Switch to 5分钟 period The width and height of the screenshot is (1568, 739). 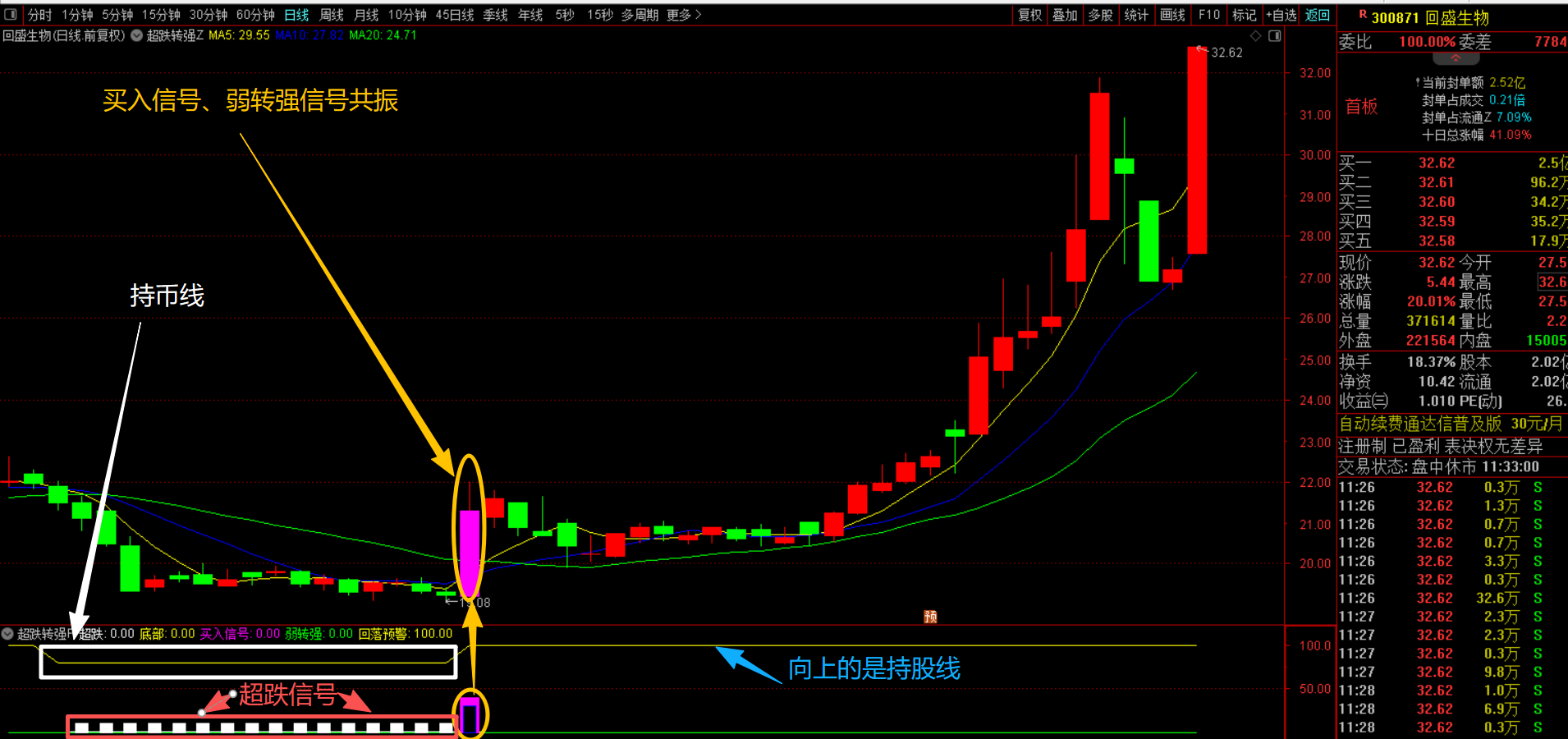117,15
